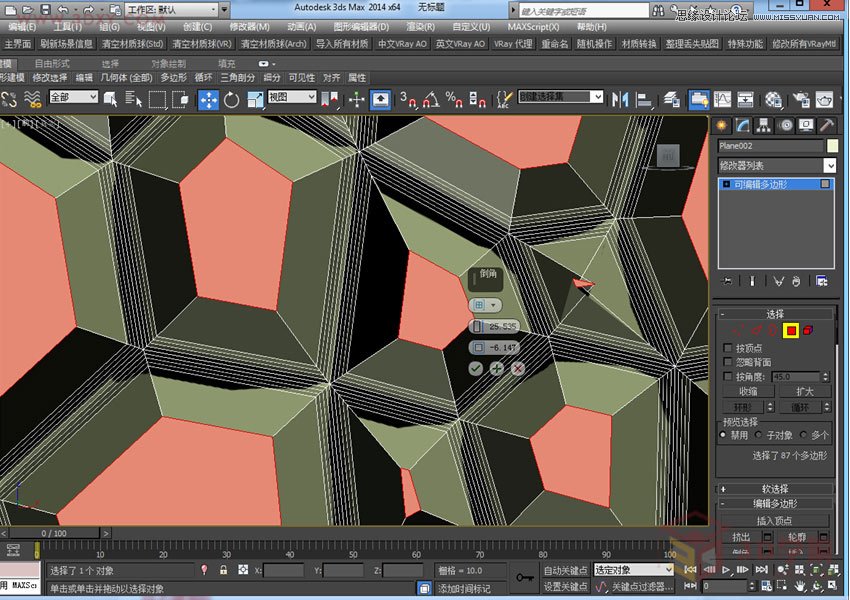Expand the 软选择 rollout

775,488
